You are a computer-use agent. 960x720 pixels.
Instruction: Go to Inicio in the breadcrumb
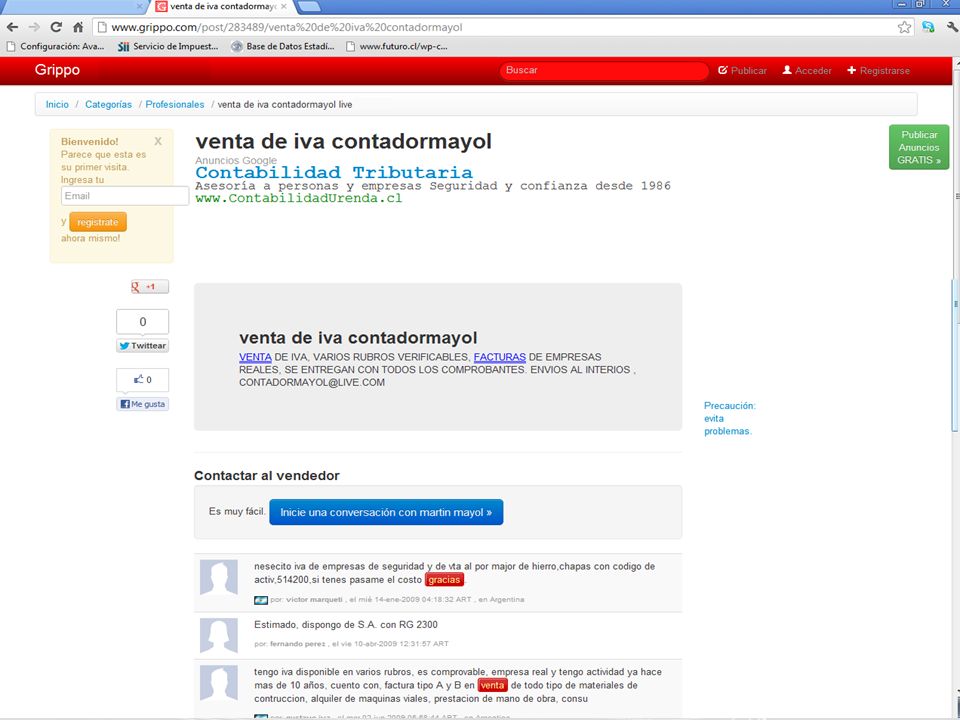[57, 105]
